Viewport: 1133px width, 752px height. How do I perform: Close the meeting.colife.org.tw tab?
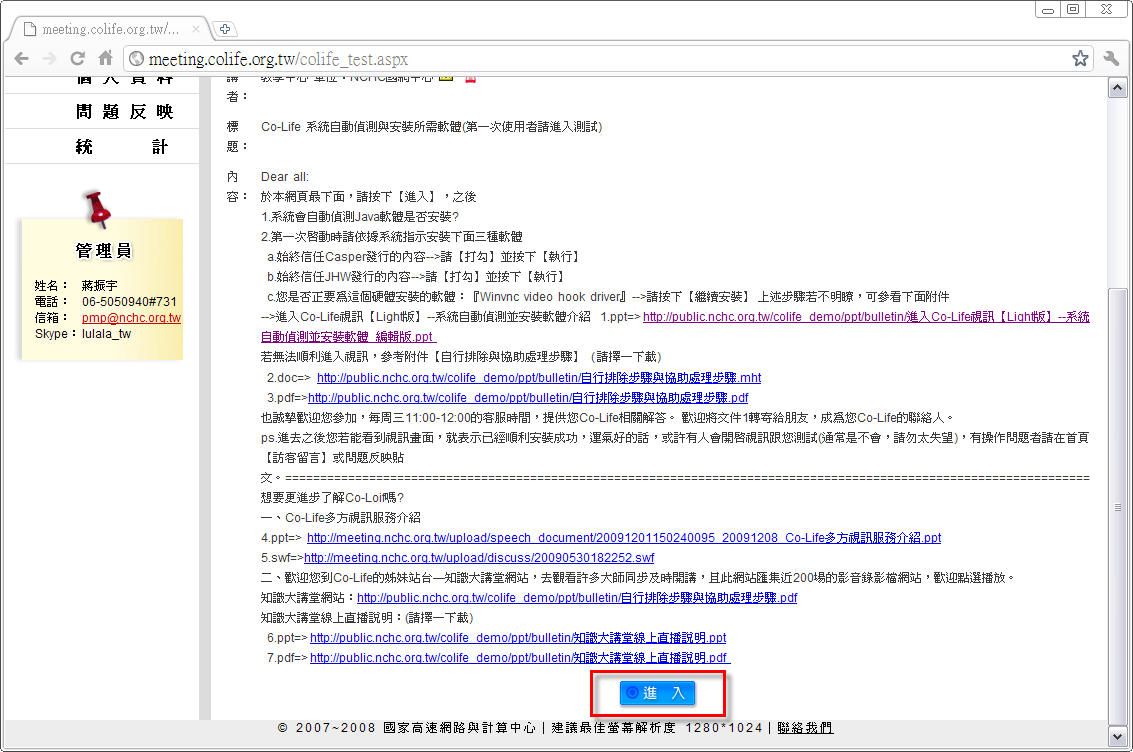tap(196, 29)
